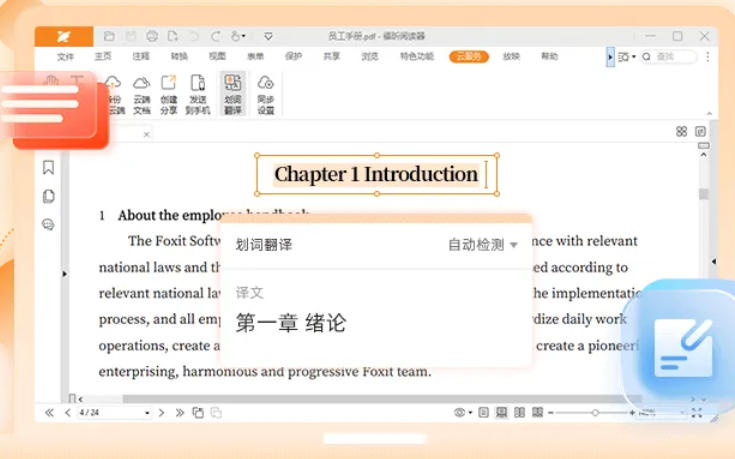Screen dimensions: 735x459
Task: Open the eye reading-mode dropdown
Action: pos(463,413)
